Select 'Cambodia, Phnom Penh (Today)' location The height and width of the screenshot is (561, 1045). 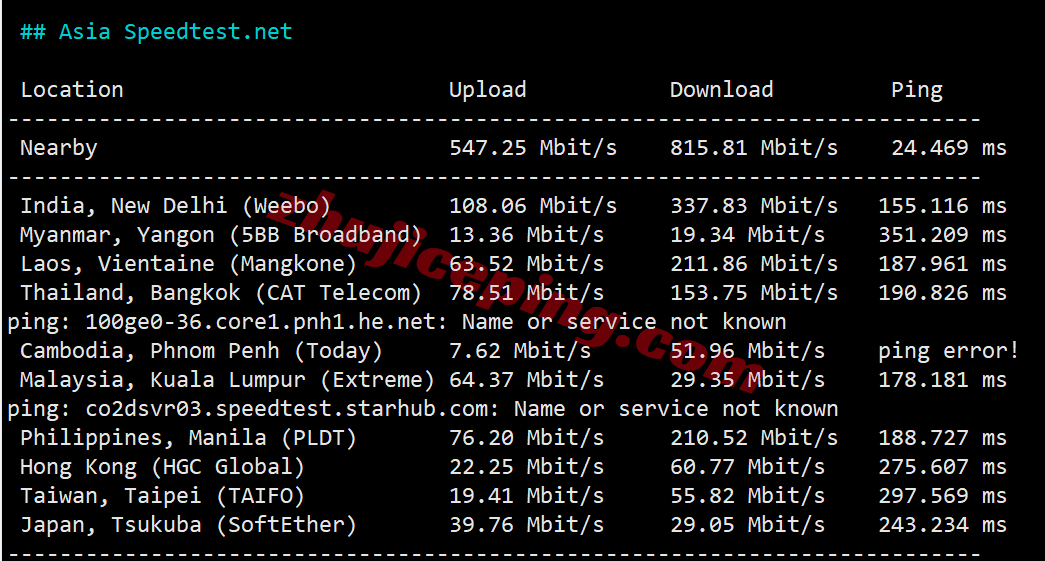pos(201,351)
